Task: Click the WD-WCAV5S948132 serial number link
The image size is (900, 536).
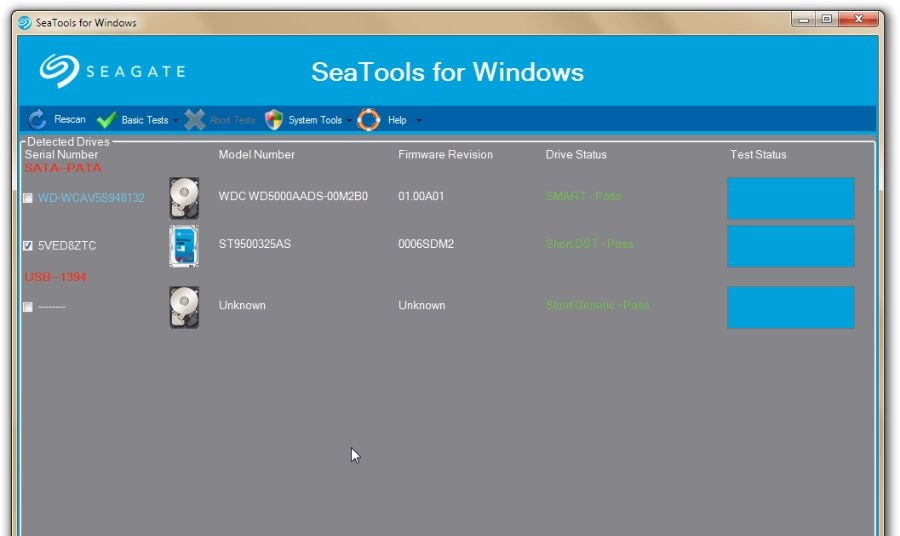Action: [91, 198]
